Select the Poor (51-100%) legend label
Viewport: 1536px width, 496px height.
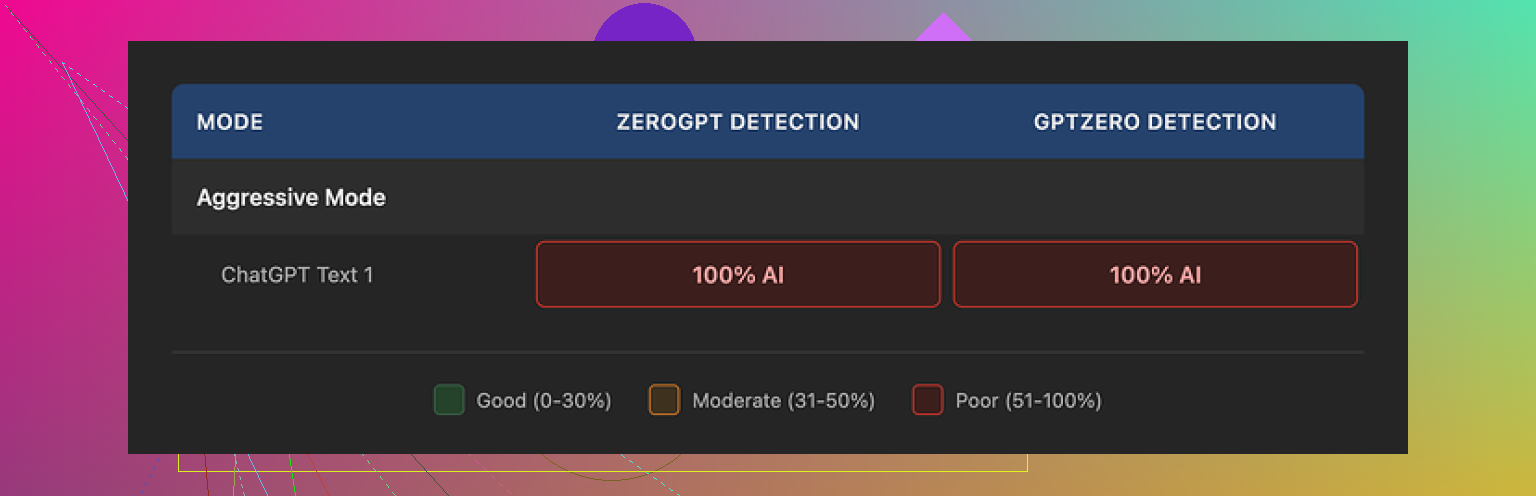1028,401
